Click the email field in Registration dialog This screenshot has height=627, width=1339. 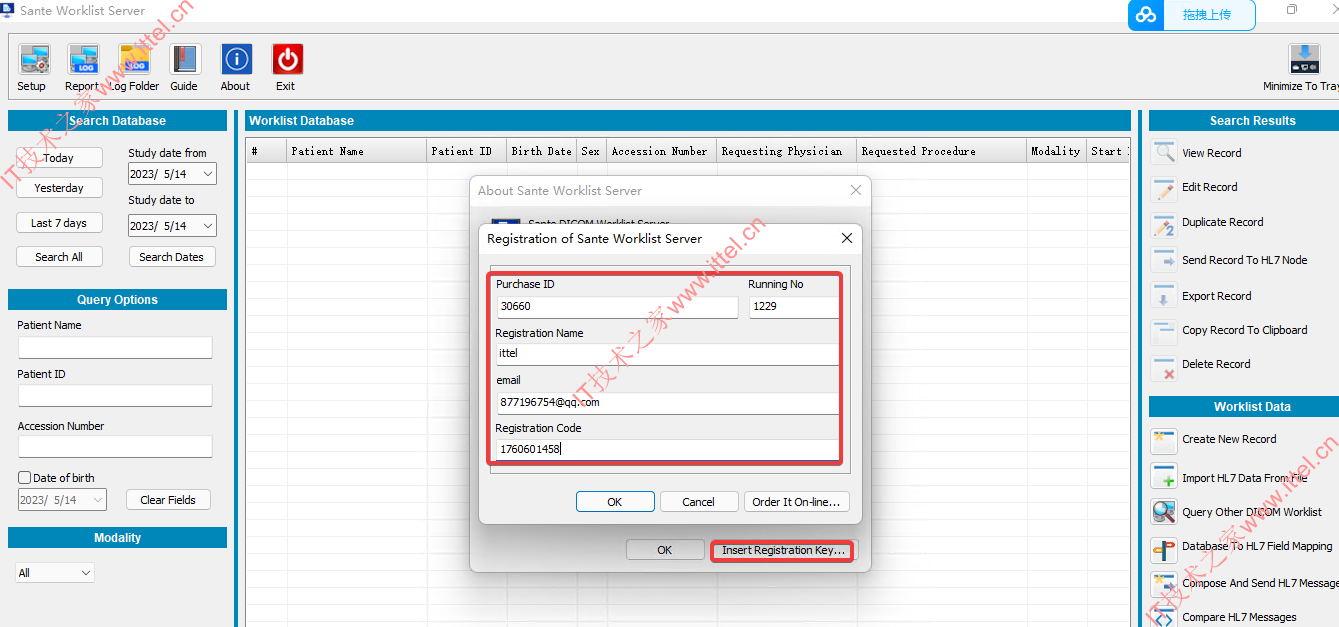pyautogui.click(x=667, y=402)
